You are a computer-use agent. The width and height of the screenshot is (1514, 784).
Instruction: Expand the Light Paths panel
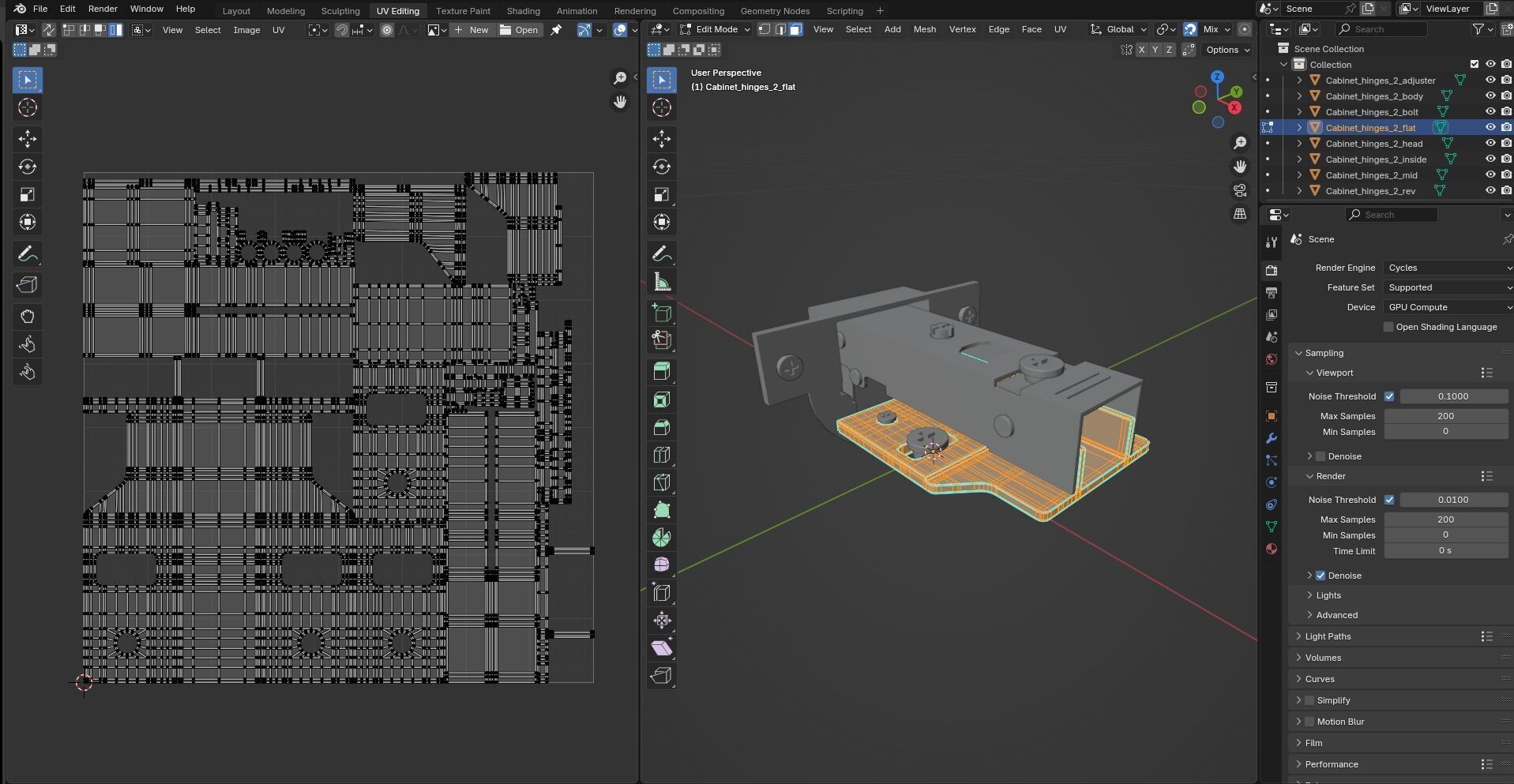[x=1328, y=636]
